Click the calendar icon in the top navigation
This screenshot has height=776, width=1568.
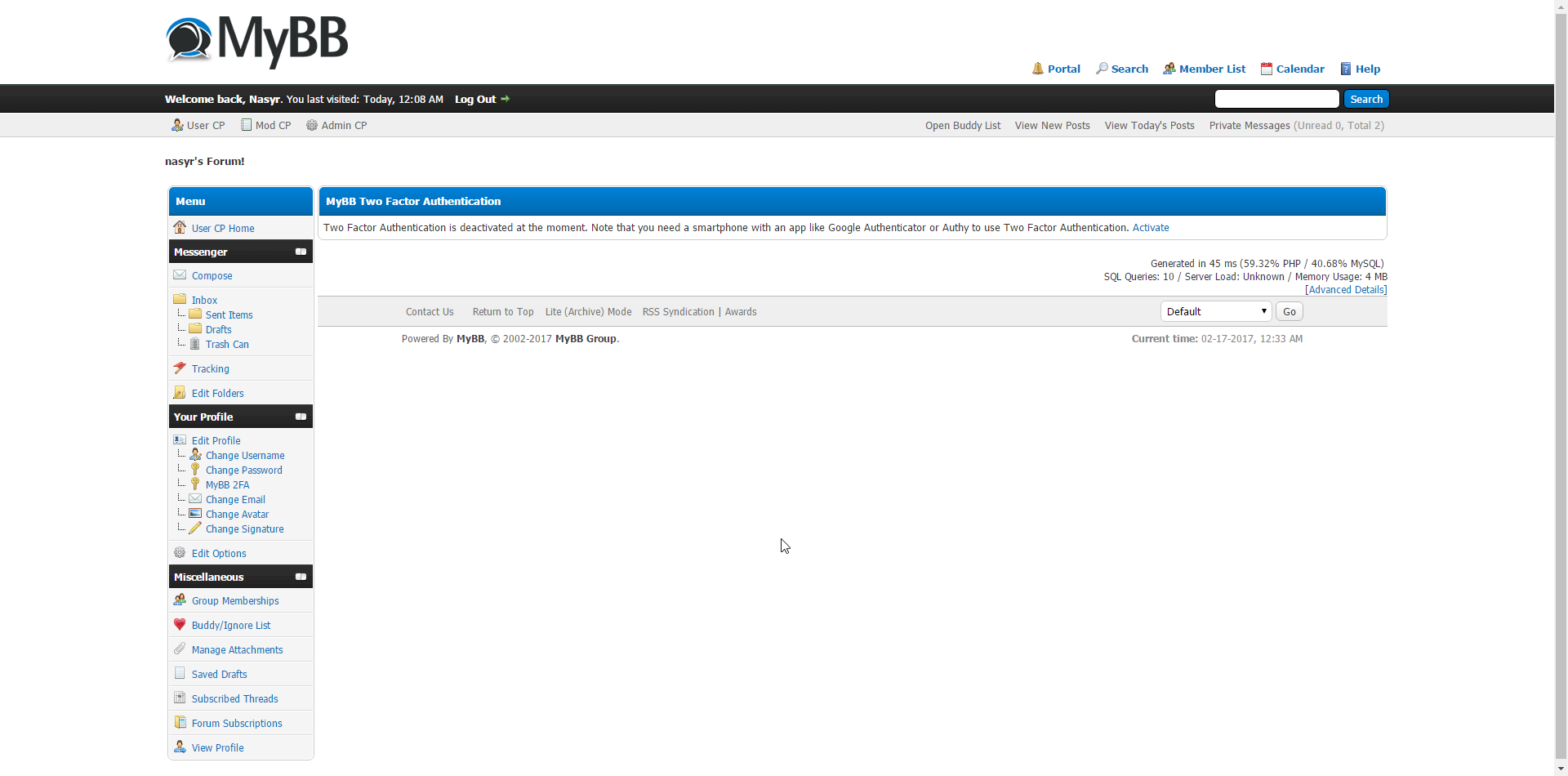point(1266,69)
